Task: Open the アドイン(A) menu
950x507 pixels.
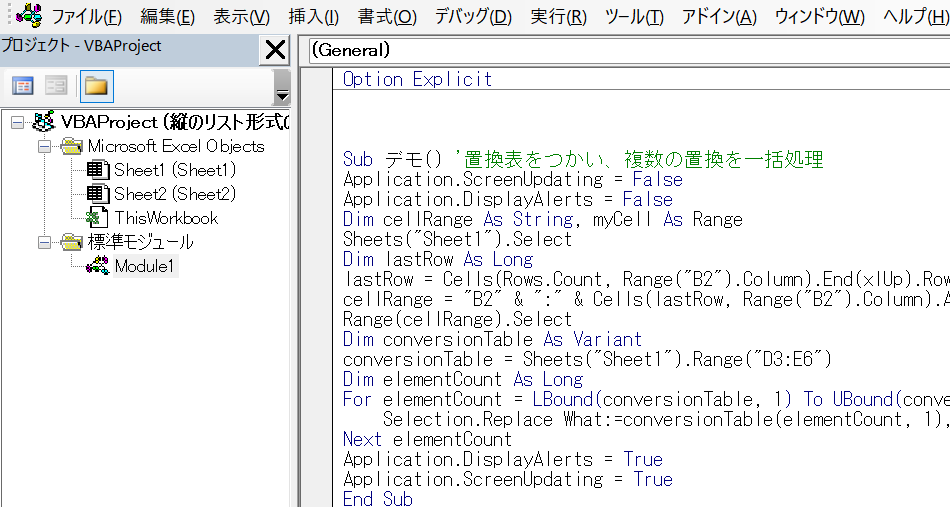Action: 719,16
